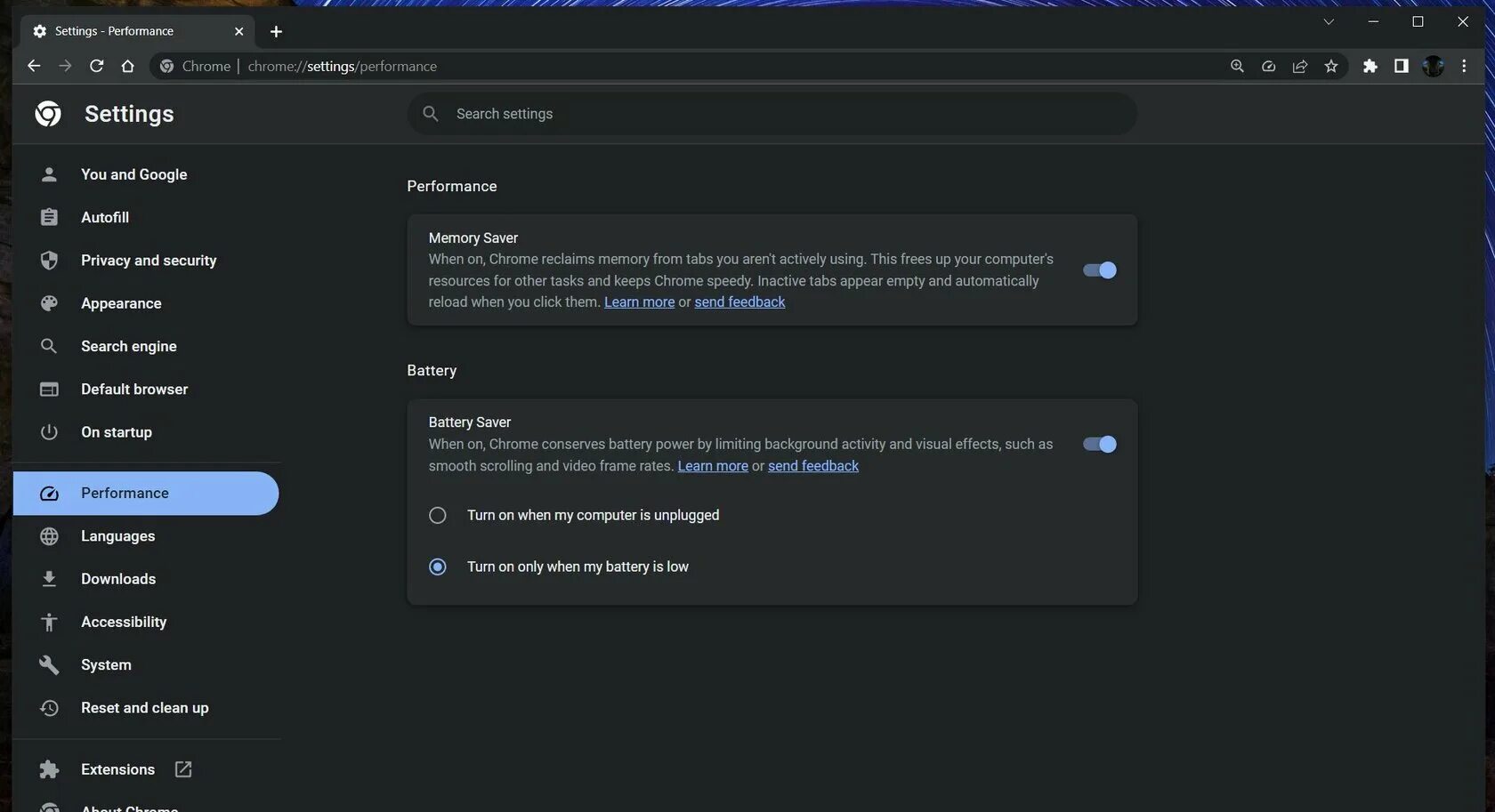The height and width of the screenshot is (812, 1495).
Task: Click the performance speedometer icon in address bar
Action: click(x=1269, y=66)
